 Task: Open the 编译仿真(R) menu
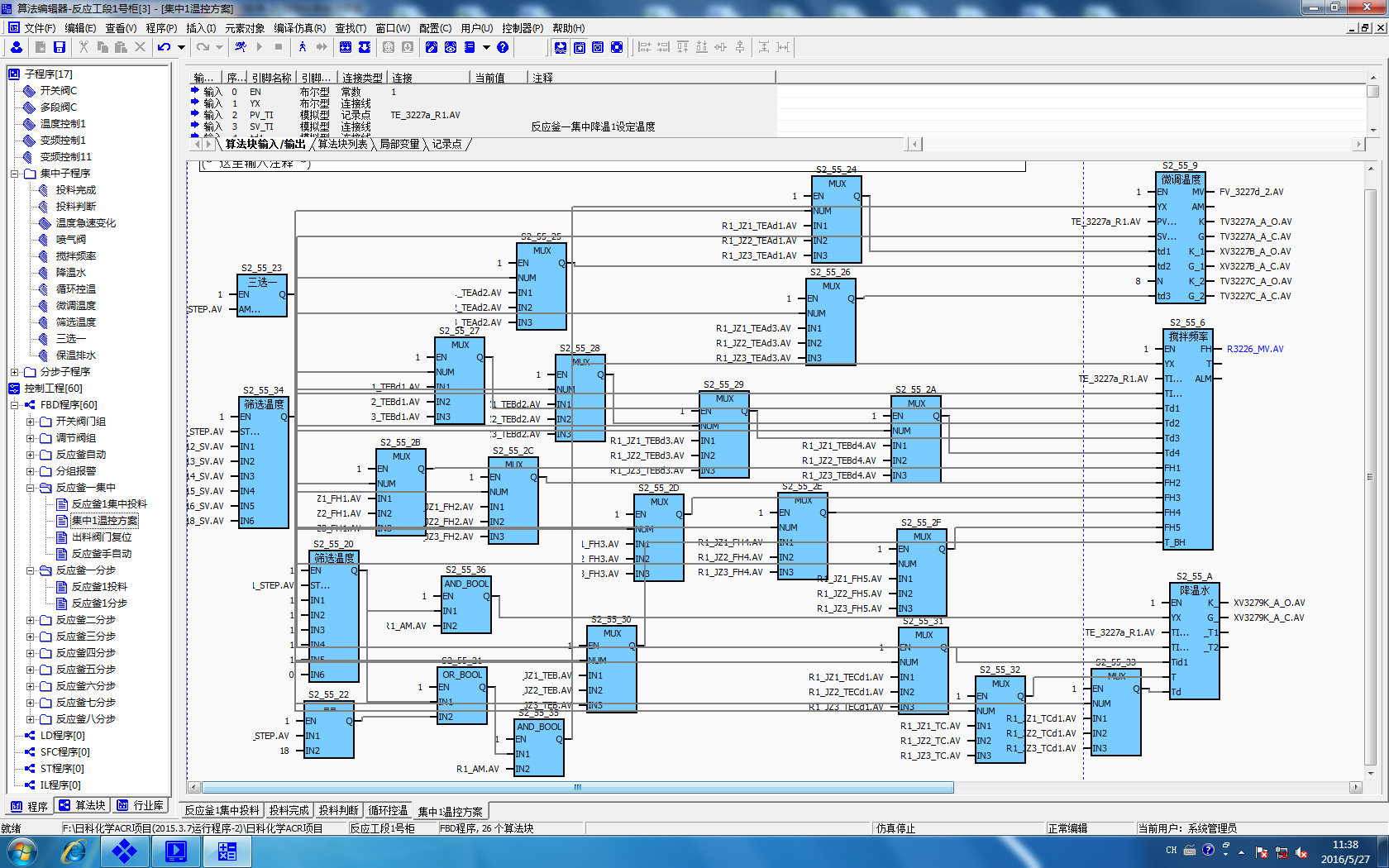[x=299, y=28]
